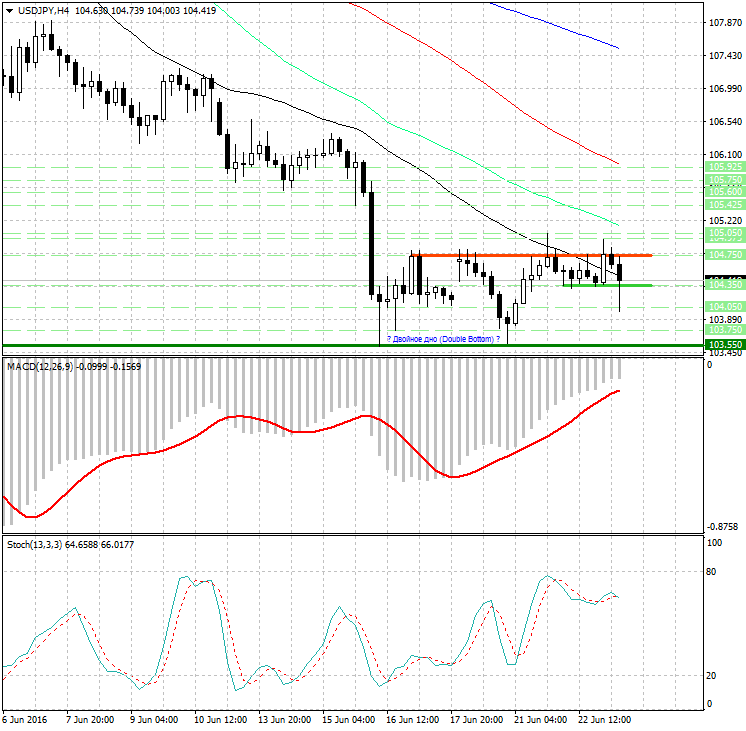
Task: Select the MACD(12,26,9) indicator label
Action: tap(40, 366)
